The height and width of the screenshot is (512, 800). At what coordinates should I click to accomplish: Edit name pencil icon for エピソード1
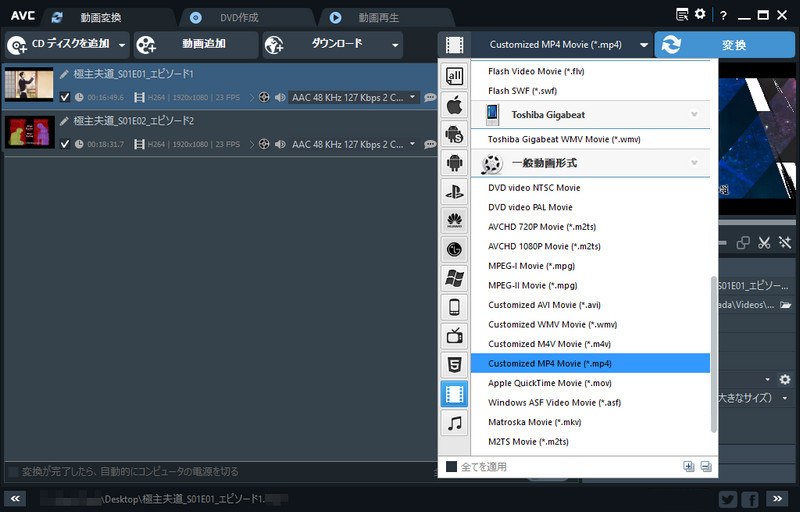pyautogui.click(x=64, y=74)
